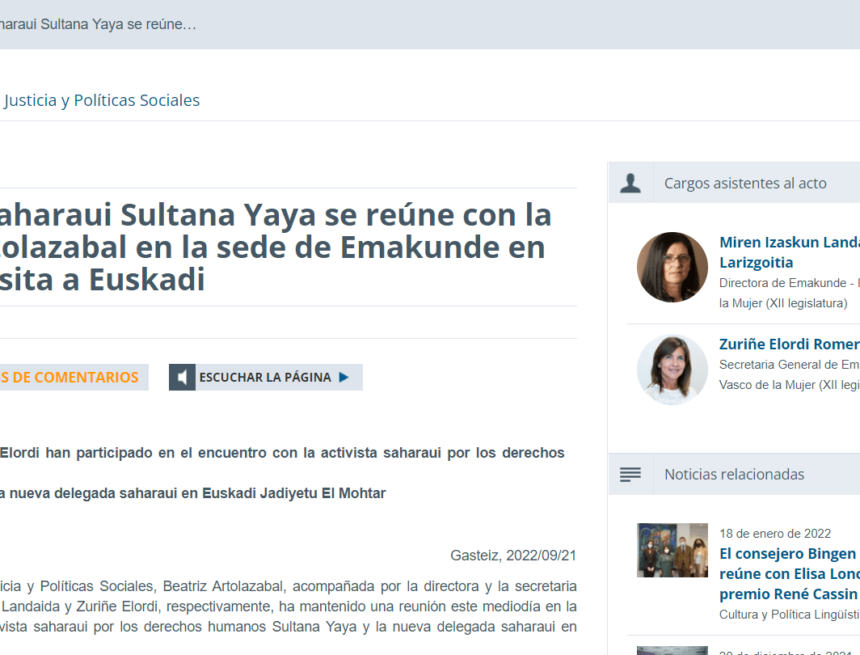Click the partially visible thumbnail at bottom right

(672, 648)
